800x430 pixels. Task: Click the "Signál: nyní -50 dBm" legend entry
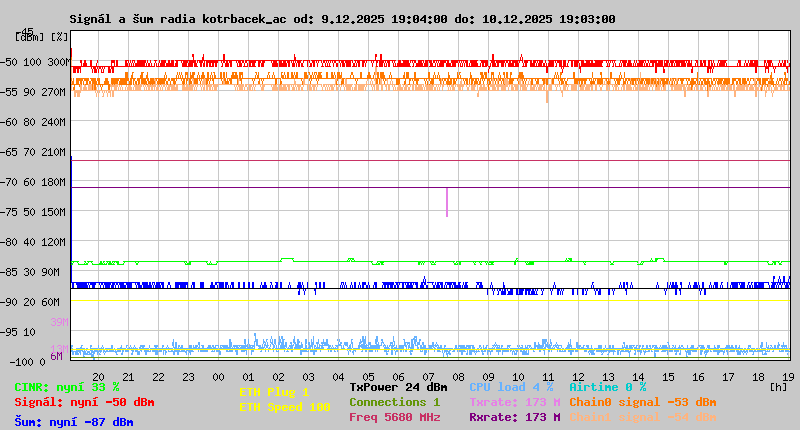pyautogui.click(x=84, y=402)
